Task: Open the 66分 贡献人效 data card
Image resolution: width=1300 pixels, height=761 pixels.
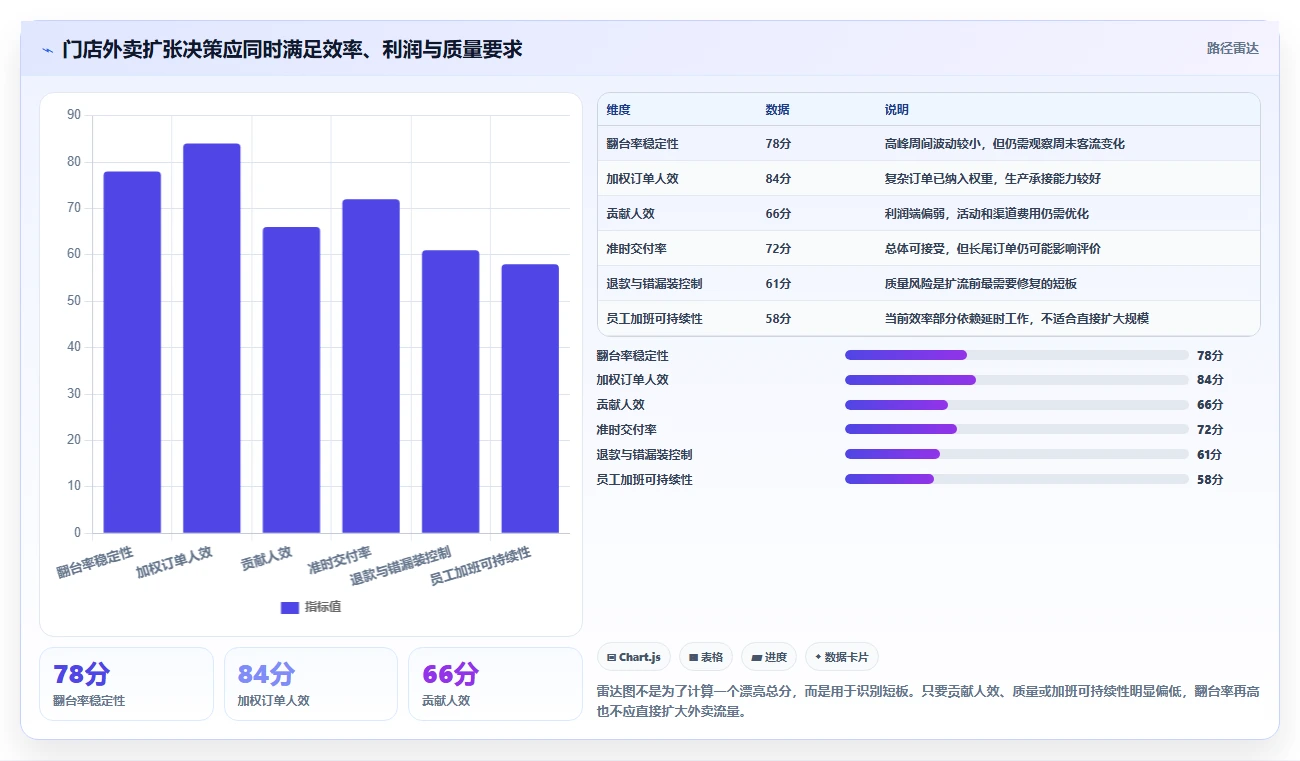Action: click(495, 684)
